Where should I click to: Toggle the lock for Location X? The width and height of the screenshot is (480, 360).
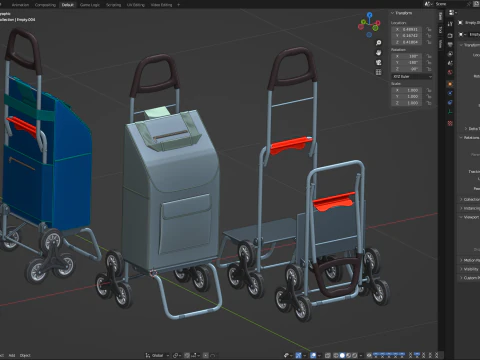(x=428, y=29)
